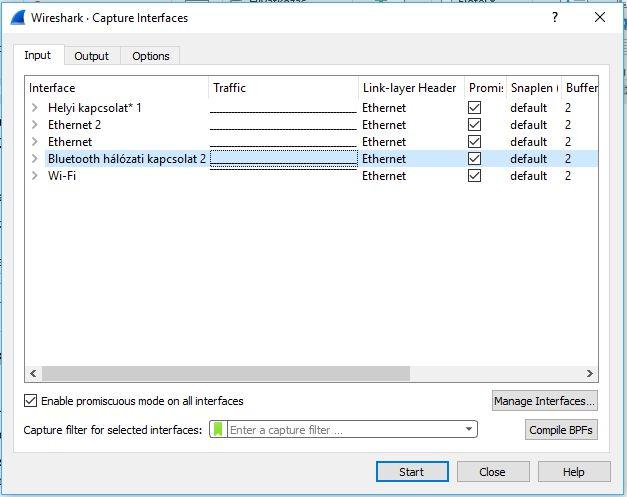
Task: Click Ethernet link-layer cell in Wi-Fi row
Action: point(384,176)
